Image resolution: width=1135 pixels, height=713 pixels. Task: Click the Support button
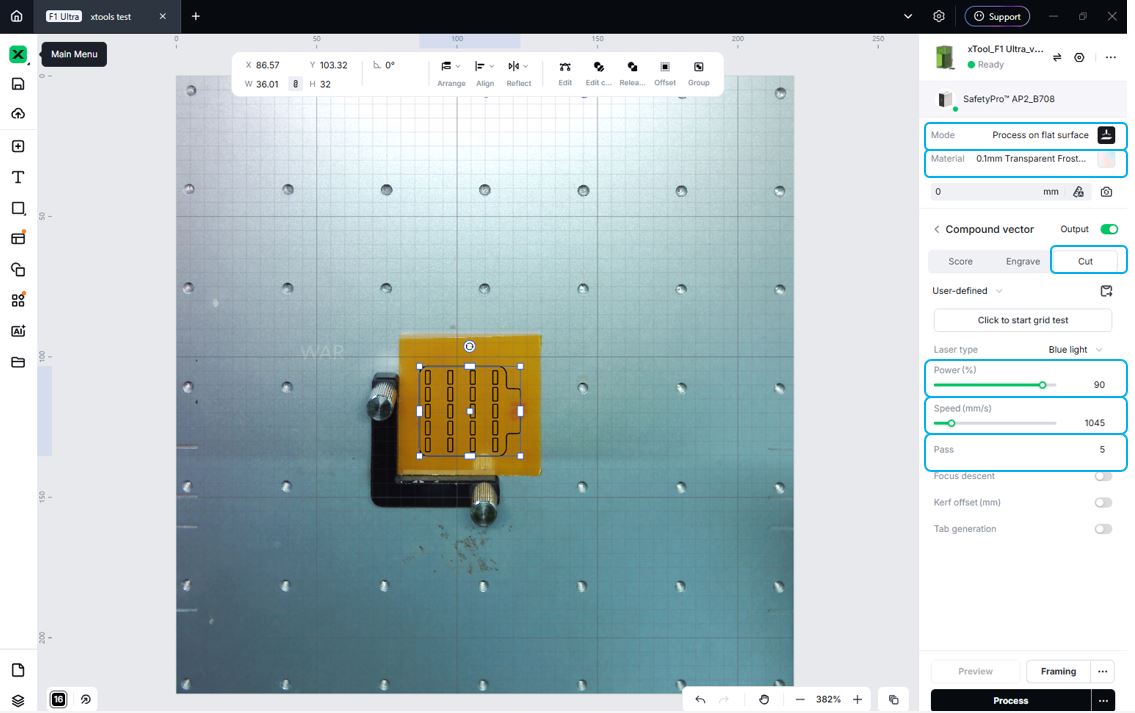997,16
